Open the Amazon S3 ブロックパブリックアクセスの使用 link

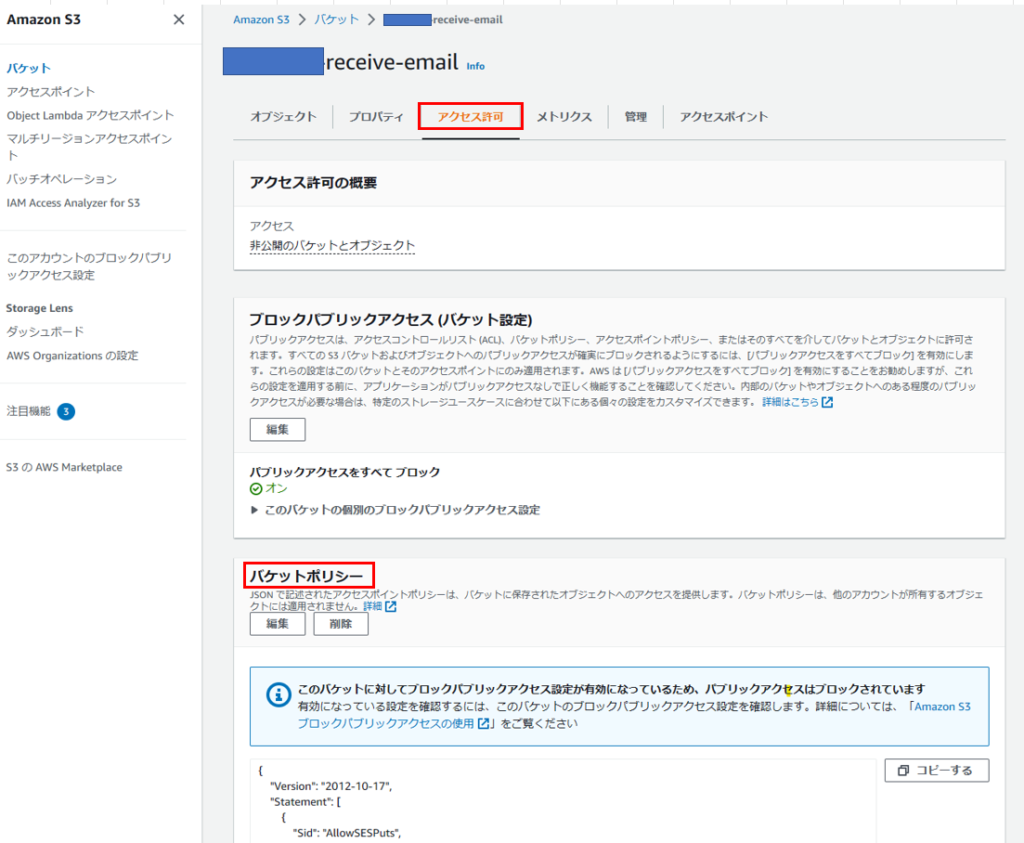click(x=634, y=715)
